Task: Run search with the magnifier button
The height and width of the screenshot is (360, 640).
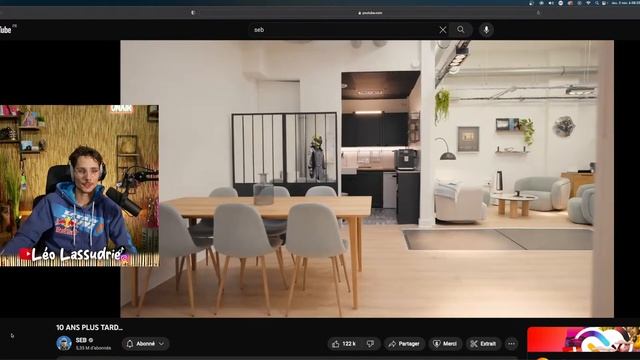Action: point(461,30)
